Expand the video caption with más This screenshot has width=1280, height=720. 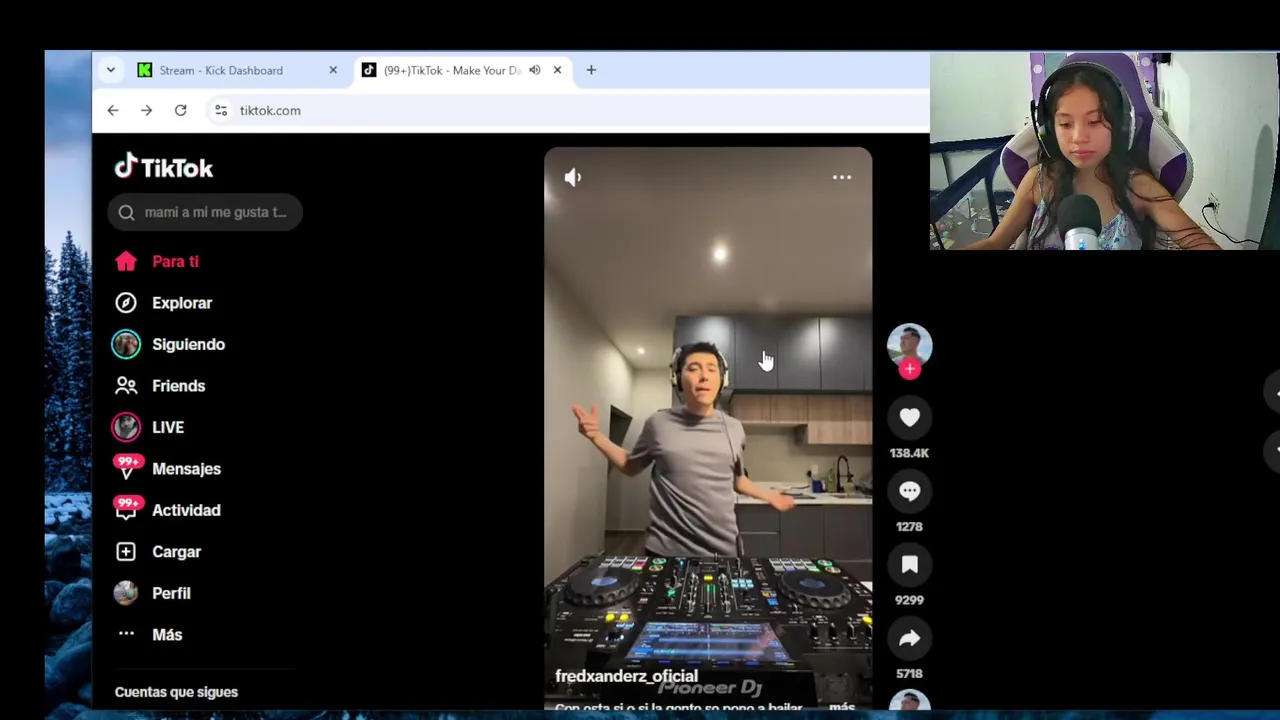click(842, 708)
